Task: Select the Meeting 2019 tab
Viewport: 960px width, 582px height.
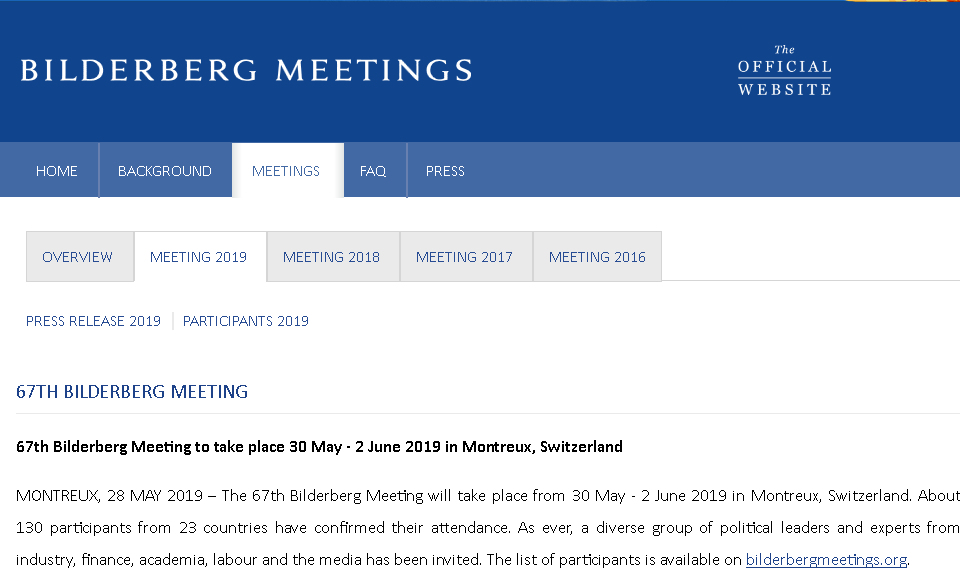Action: coord(198,257)
